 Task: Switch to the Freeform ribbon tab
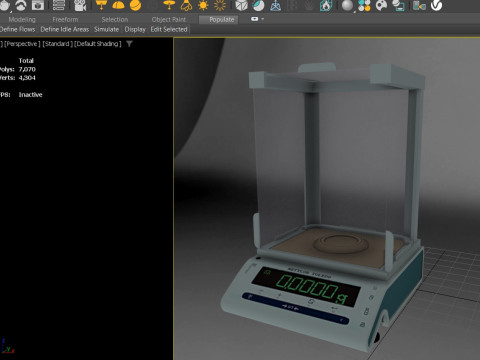coord(65,20)
